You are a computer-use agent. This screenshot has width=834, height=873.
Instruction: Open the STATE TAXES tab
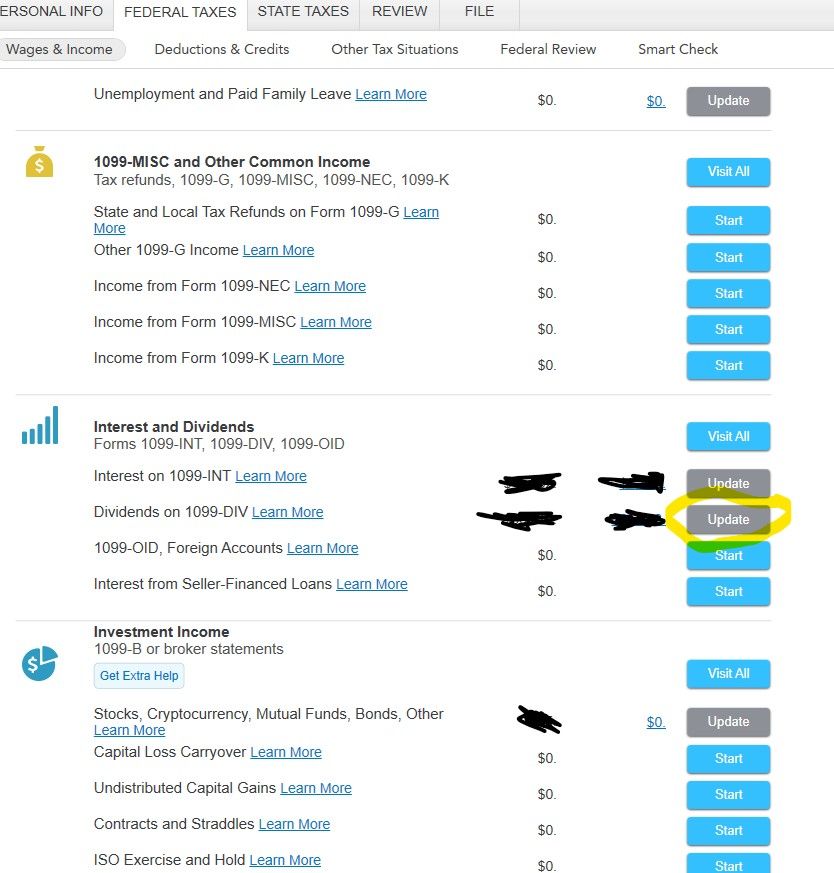(x=303, y=11)
